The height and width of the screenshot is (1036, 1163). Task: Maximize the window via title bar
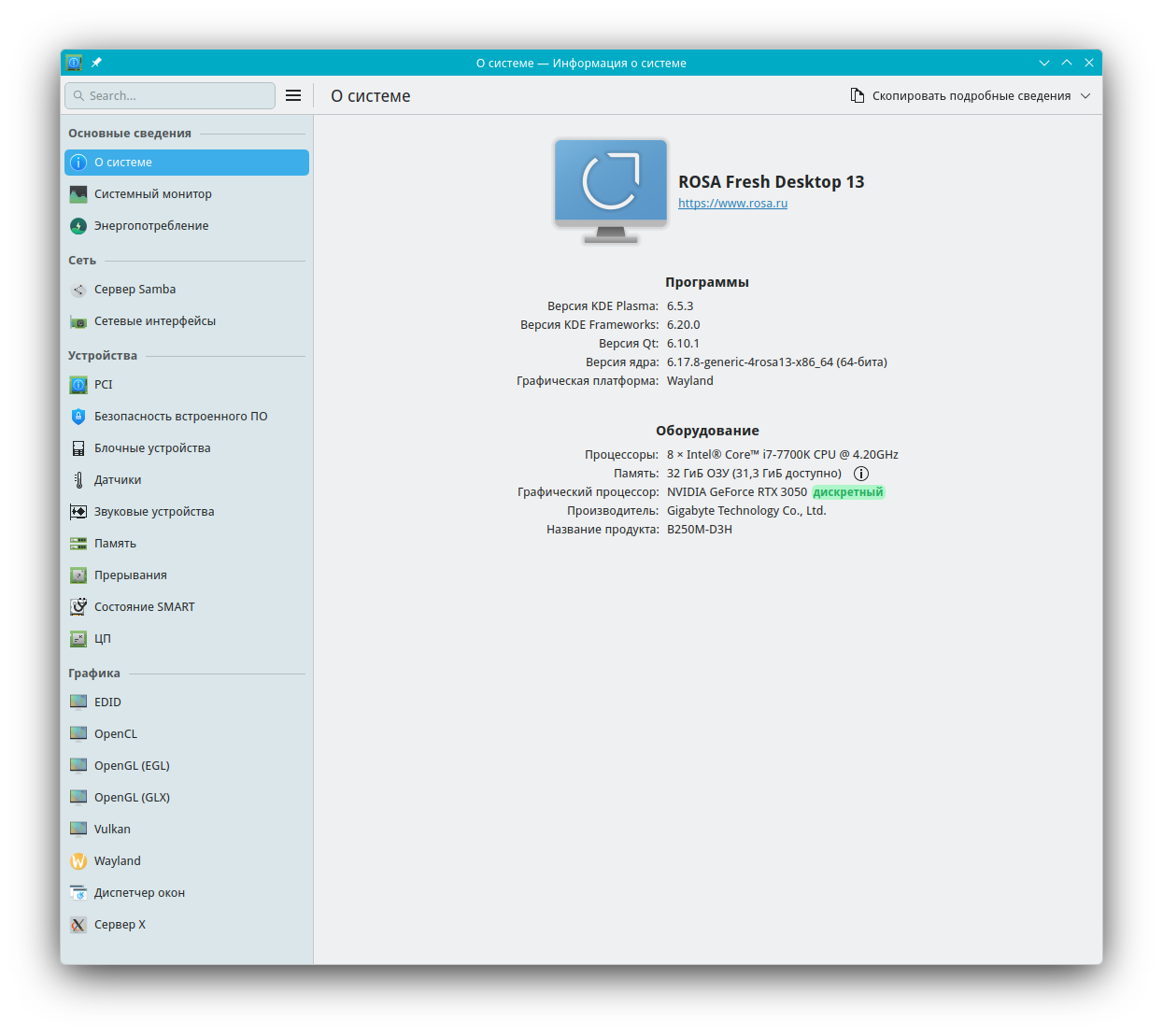coord(1067,63)
